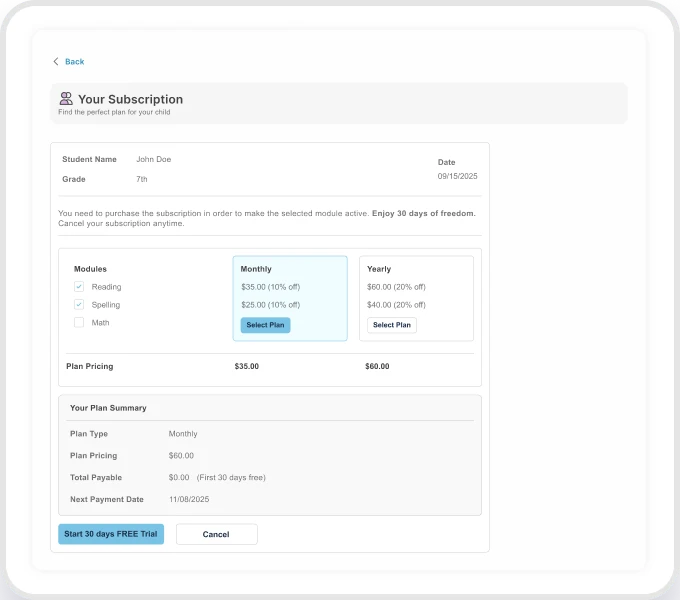
Task: Click the Back link text
Action: click(x=75, y=62)
